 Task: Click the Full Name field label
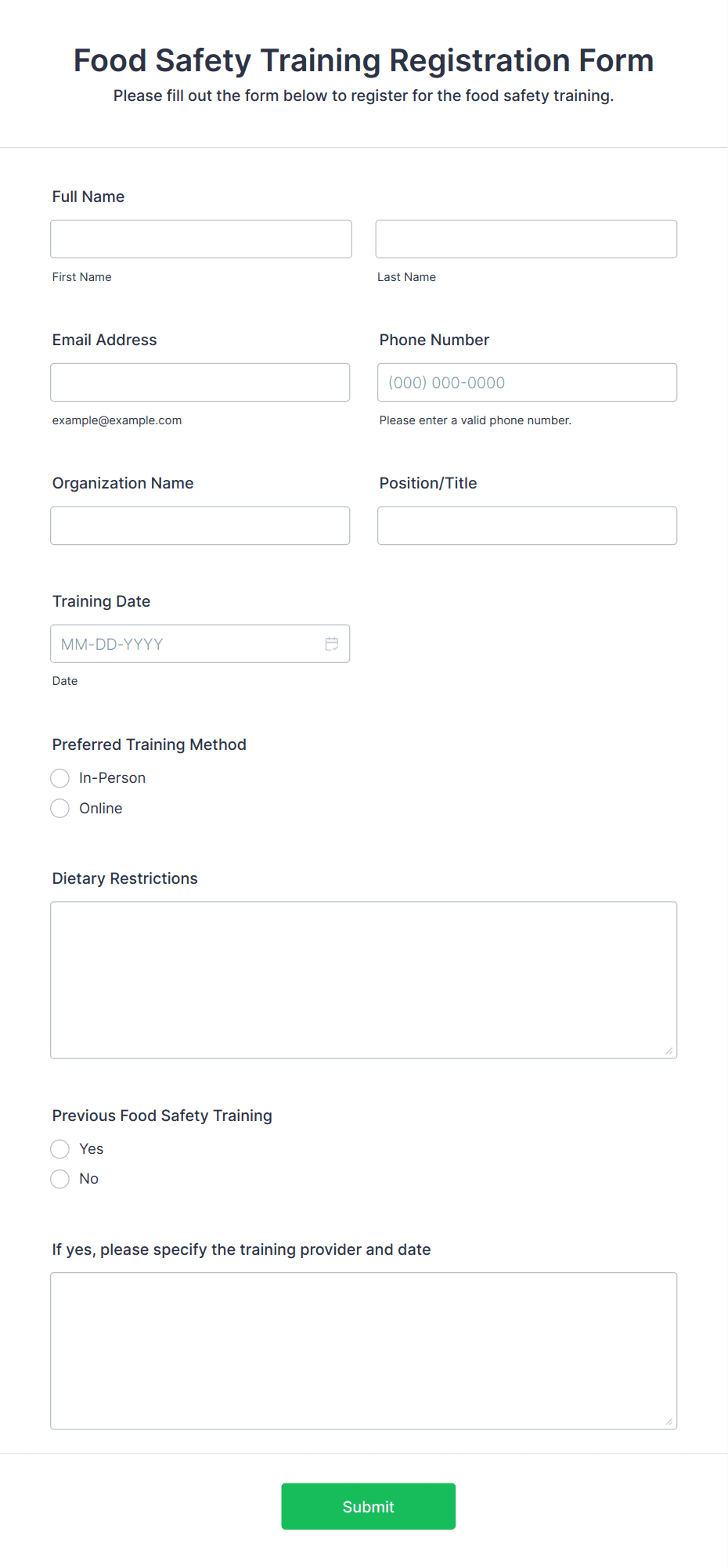tap(88, 196)
